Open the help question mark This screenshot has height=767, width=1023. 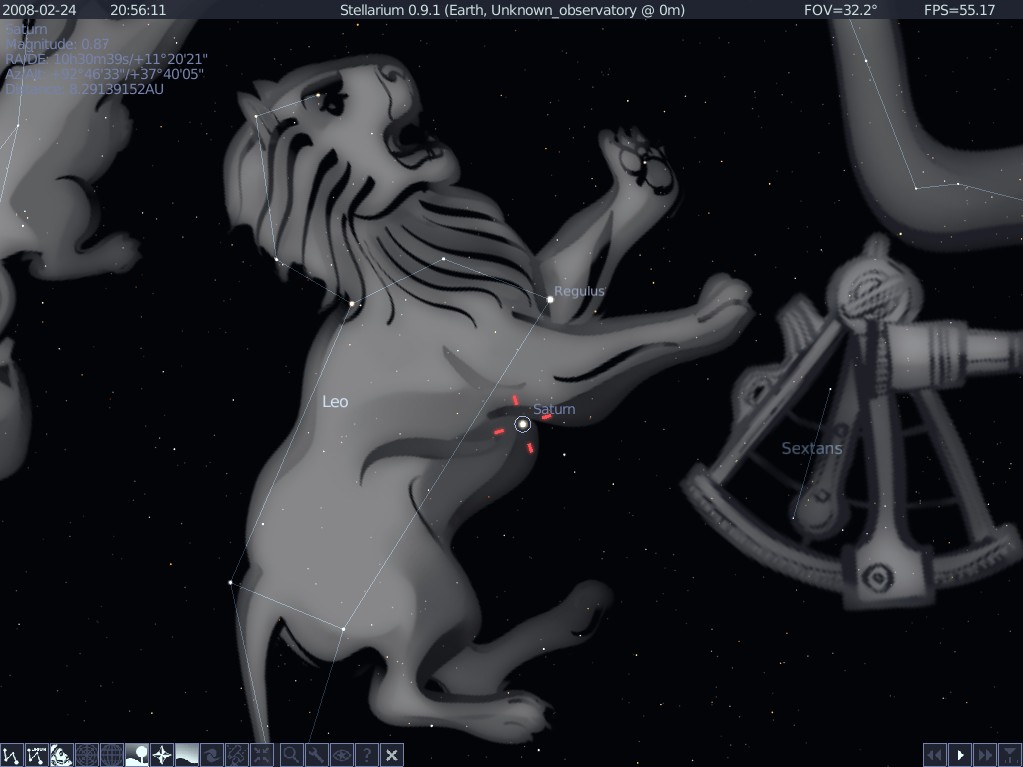(366, 755)
